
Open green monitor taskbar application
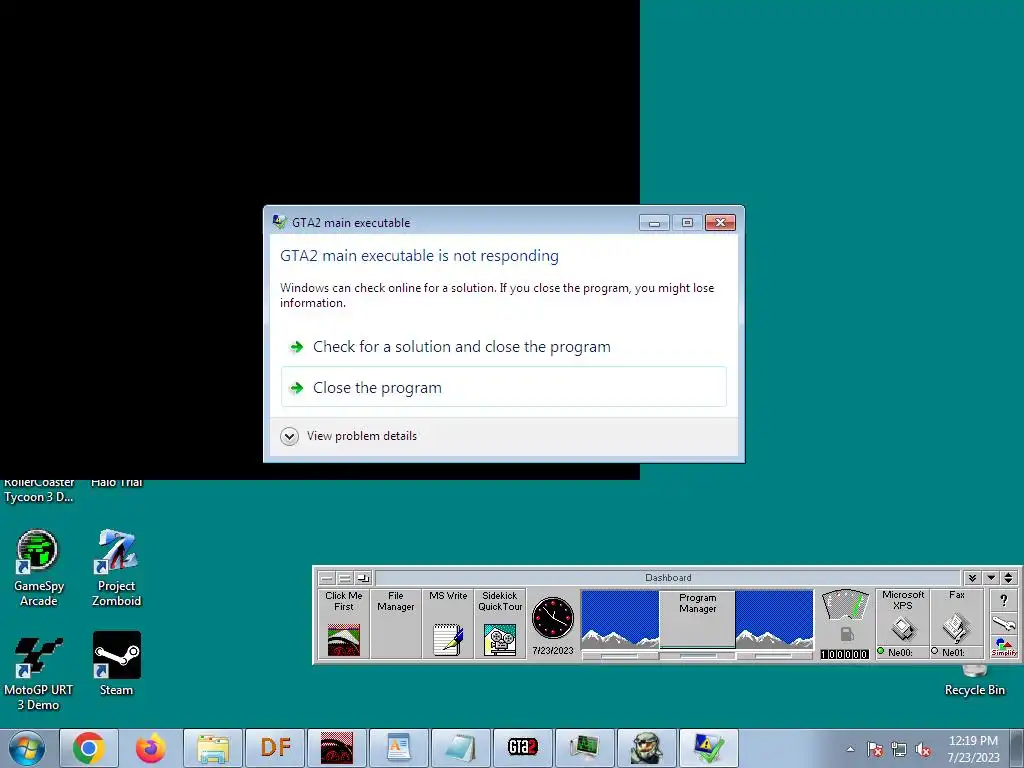click(585, 748)
